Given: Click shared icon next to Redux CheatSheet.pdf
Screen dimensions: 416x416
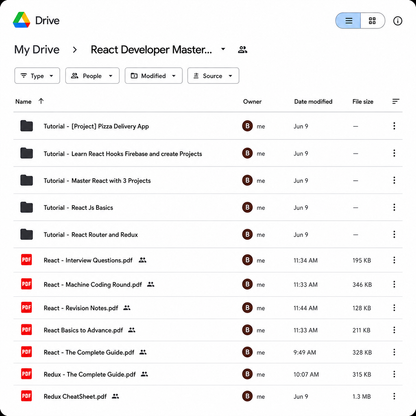Looking at the screenshot, I should [115, 396].
